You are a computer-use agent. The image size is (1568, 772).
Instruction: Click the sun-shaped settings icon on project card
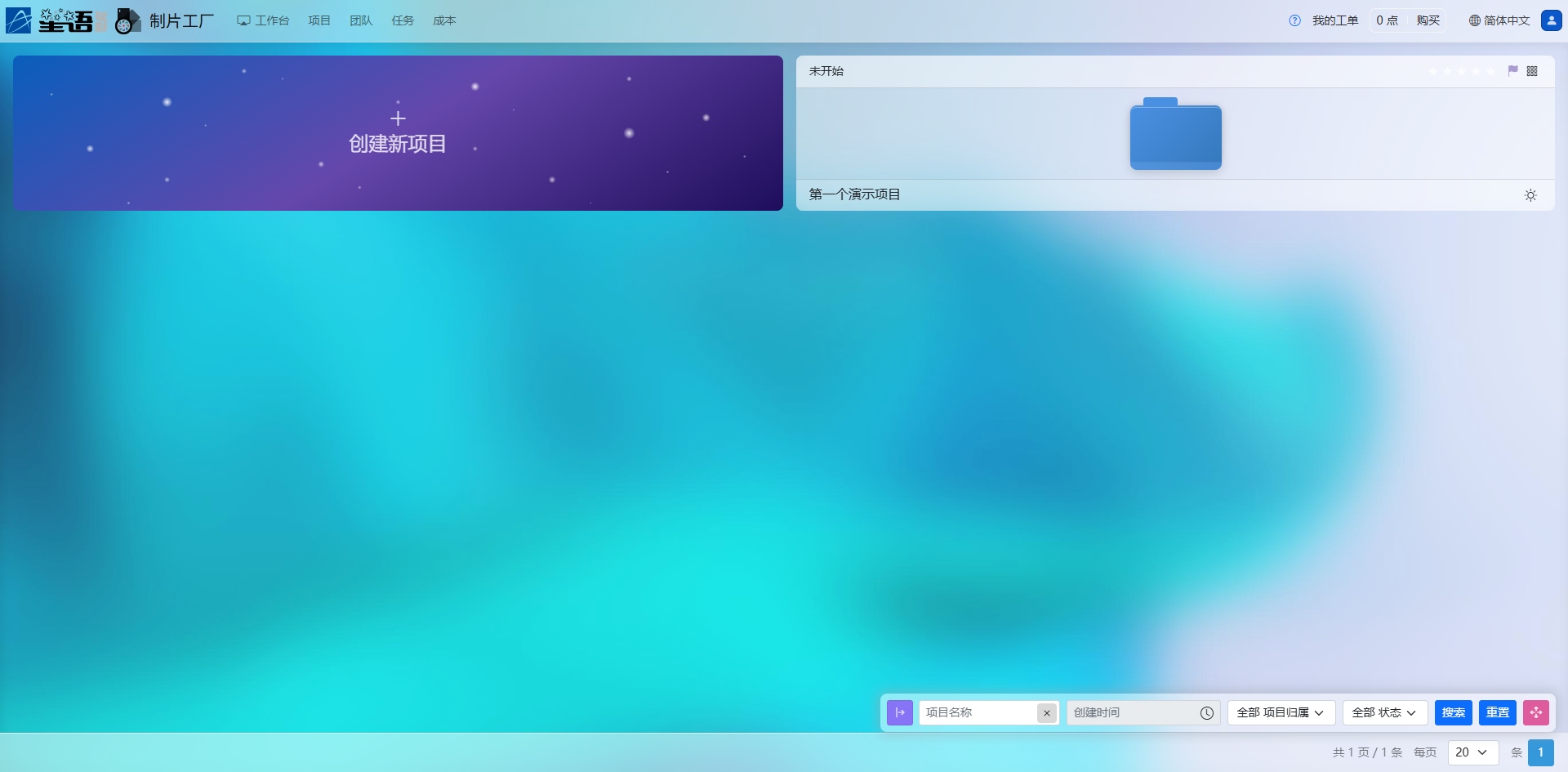[1530, 195]
